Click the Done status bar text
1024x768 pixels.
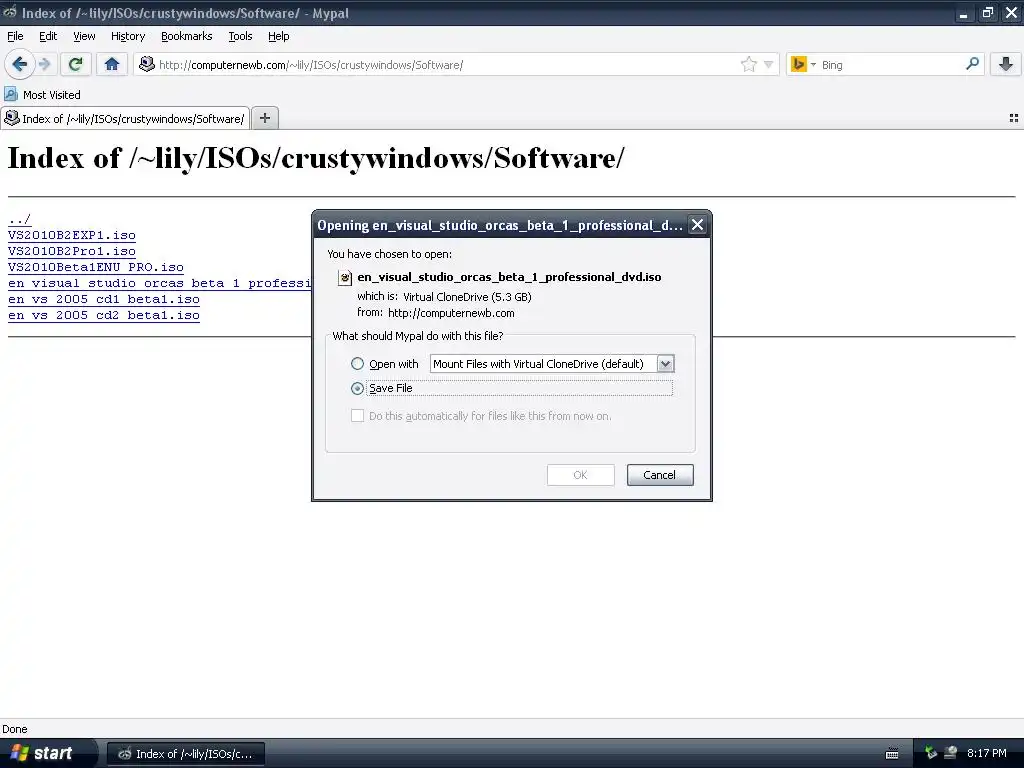click(15, 729)
